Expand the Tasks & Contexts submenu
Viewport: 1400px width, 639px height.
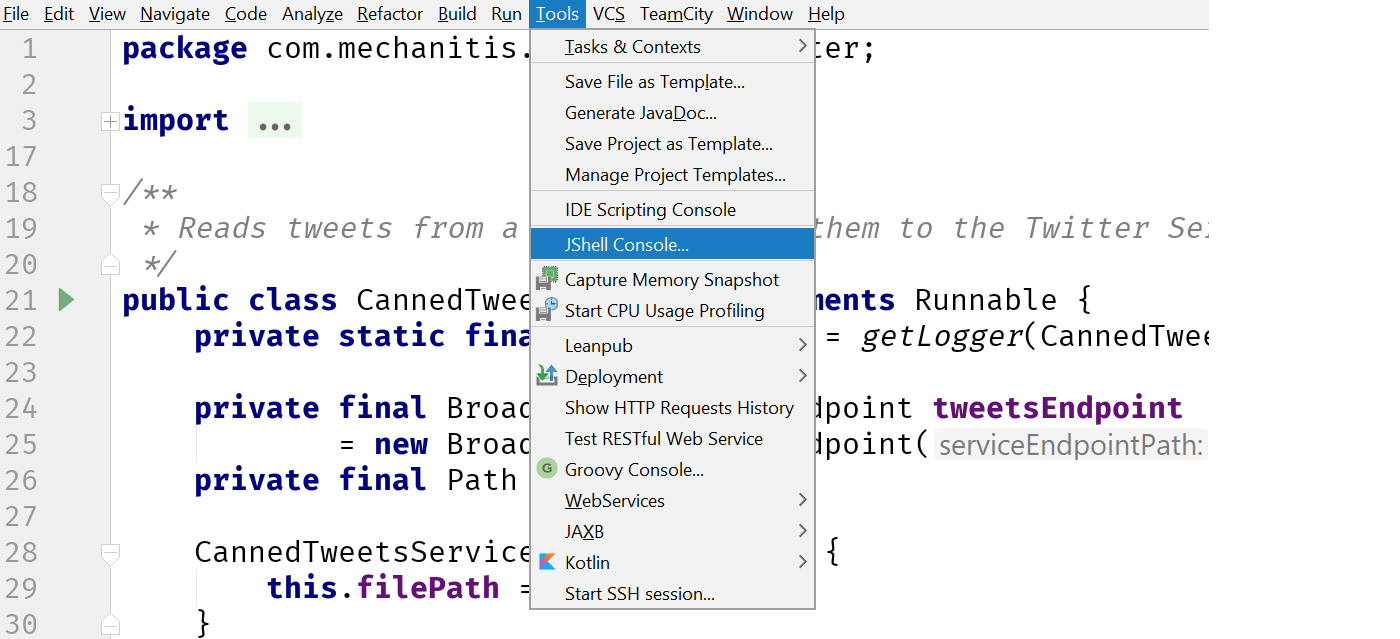click(802, 46)
